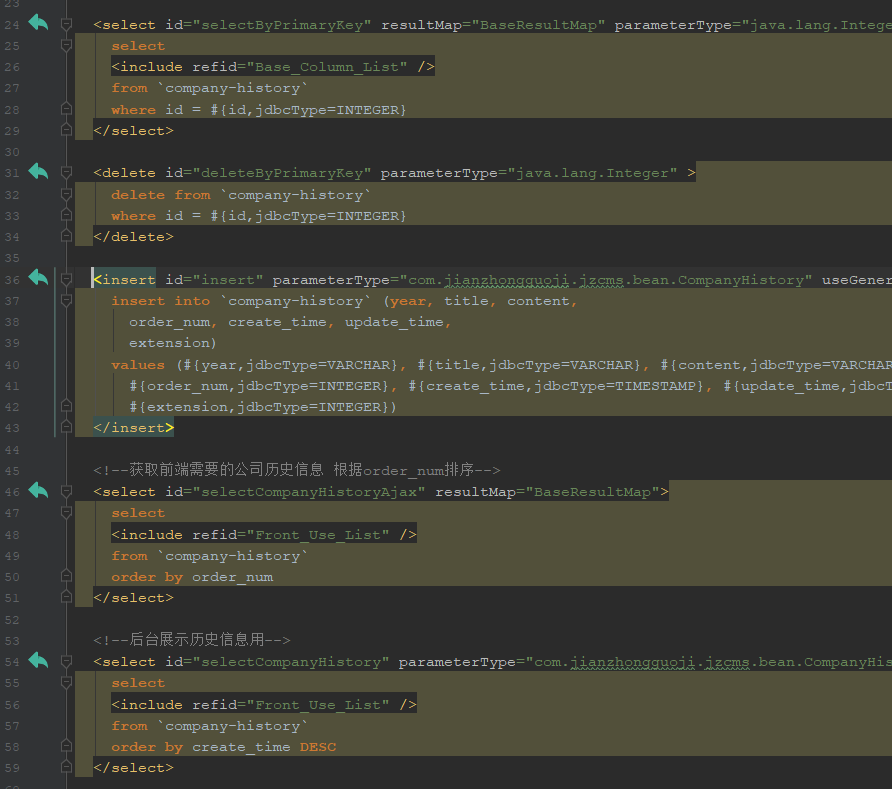892x789 pixels.
Task: Click the 'extension)' column text on line 39
Action: (x=172, y=343)
